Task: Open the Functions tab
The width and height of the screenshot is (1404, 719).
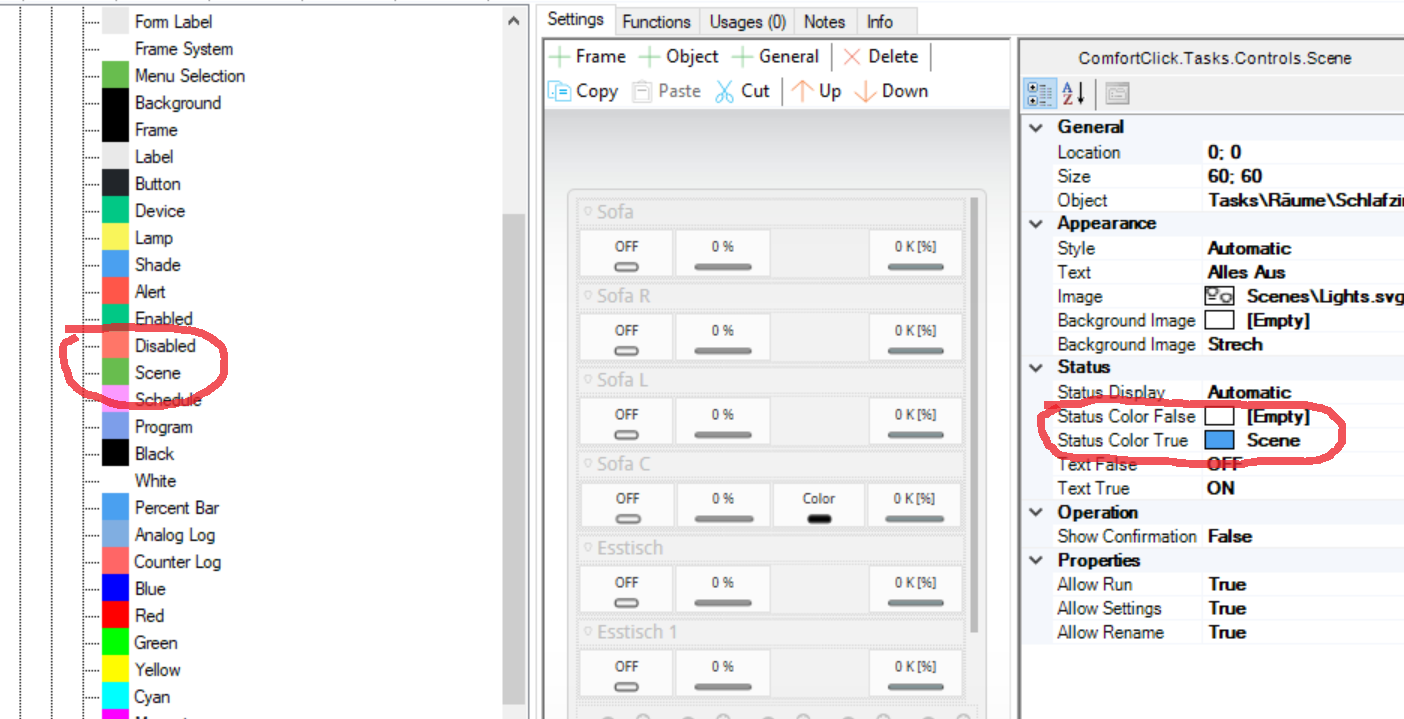Action: [656, 21]
